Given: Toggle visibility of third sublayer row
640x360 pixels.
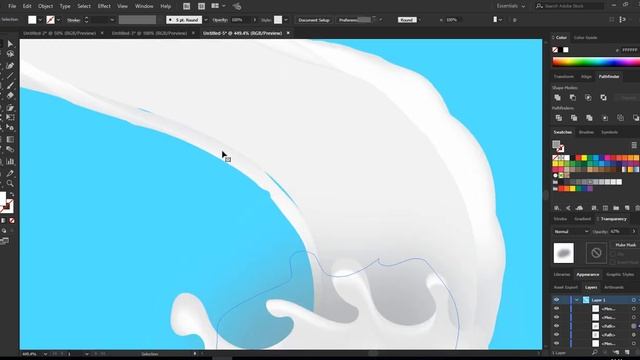Looking at the screenshot, I should pos(556,326).
